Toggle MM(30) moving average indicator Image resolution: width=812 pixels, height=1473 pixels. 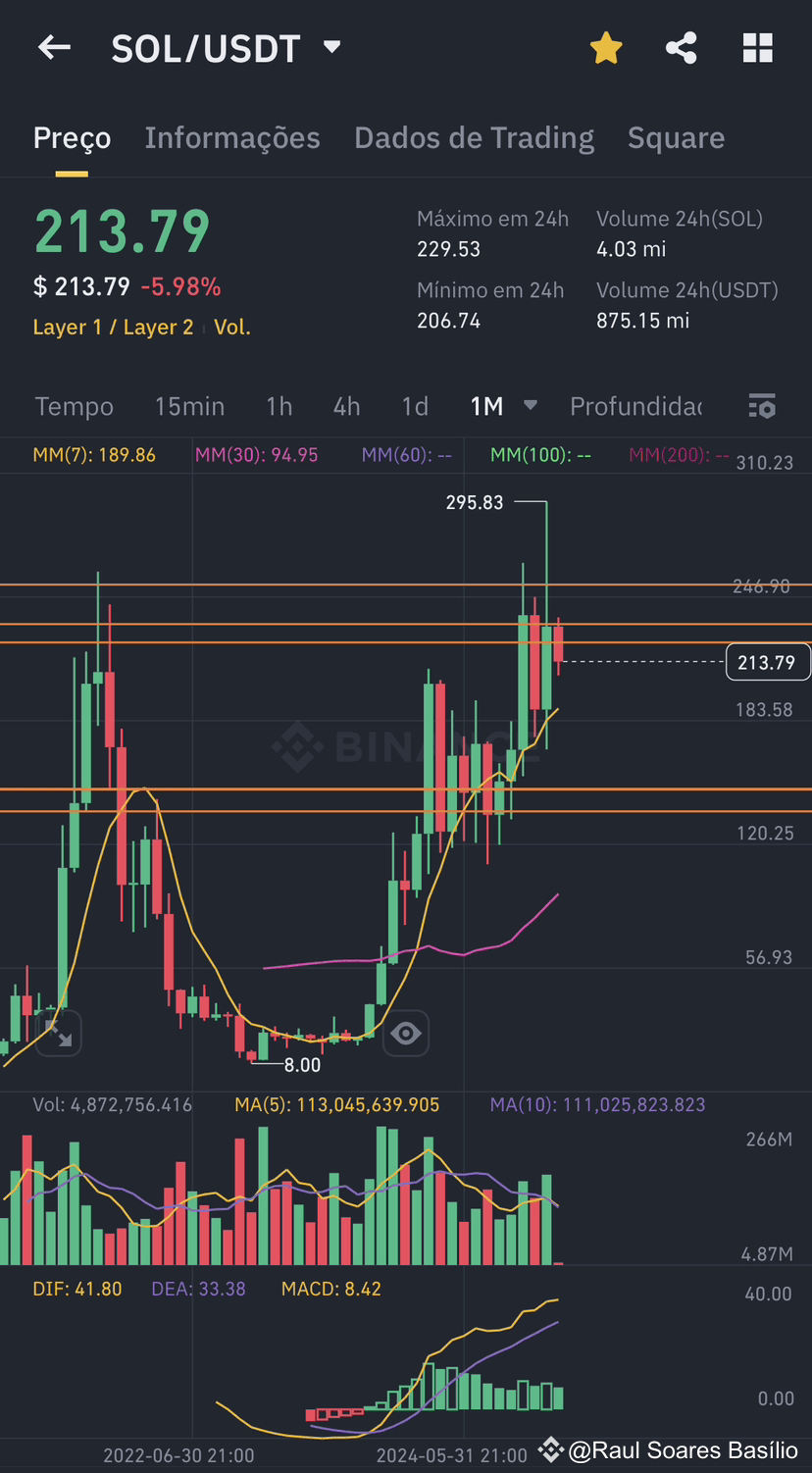tap(256, 455)
